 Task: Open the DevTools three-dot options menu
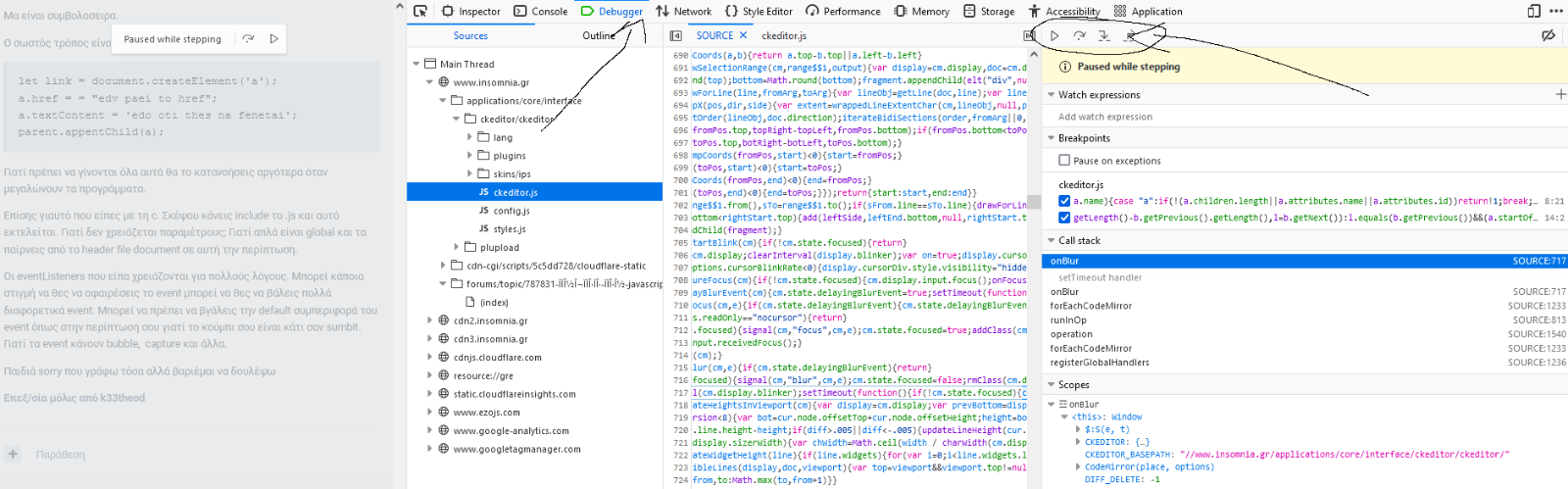coord(1556,11)
